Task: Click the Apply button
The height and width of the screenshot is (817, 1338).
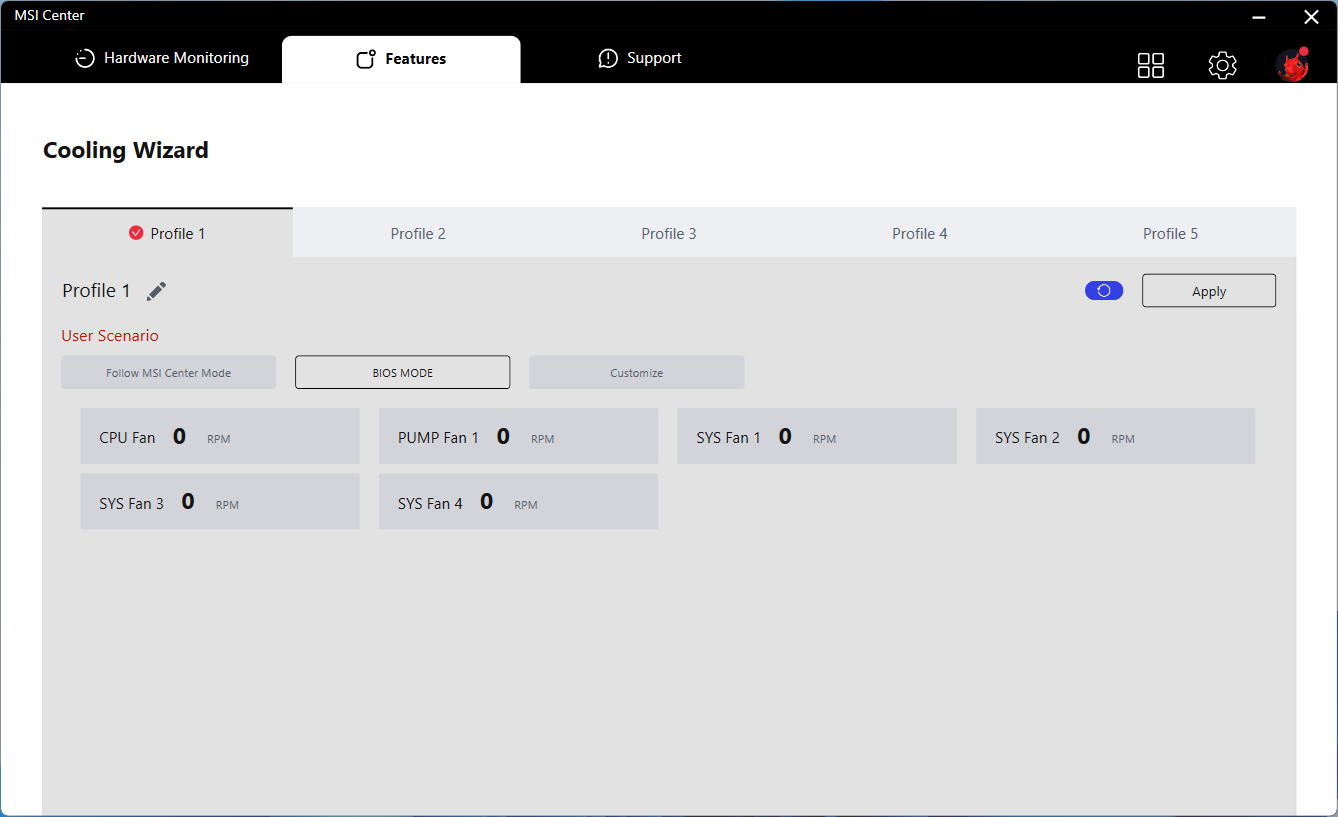Action: point(1209,291)
